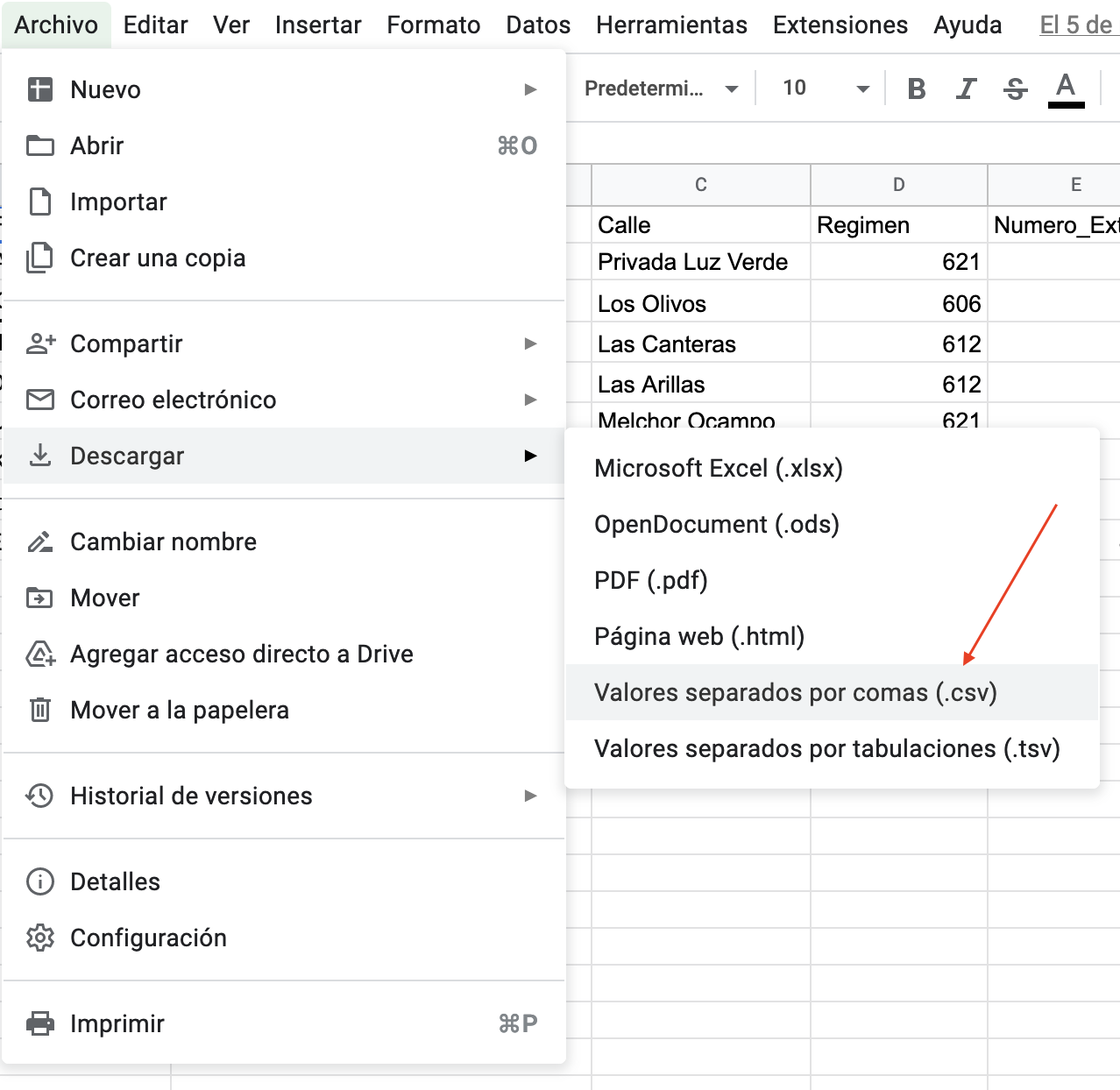This screenshot has width=1120, height=1090.
Task: Open the Datos menu
Action: [x=538, y=25]
